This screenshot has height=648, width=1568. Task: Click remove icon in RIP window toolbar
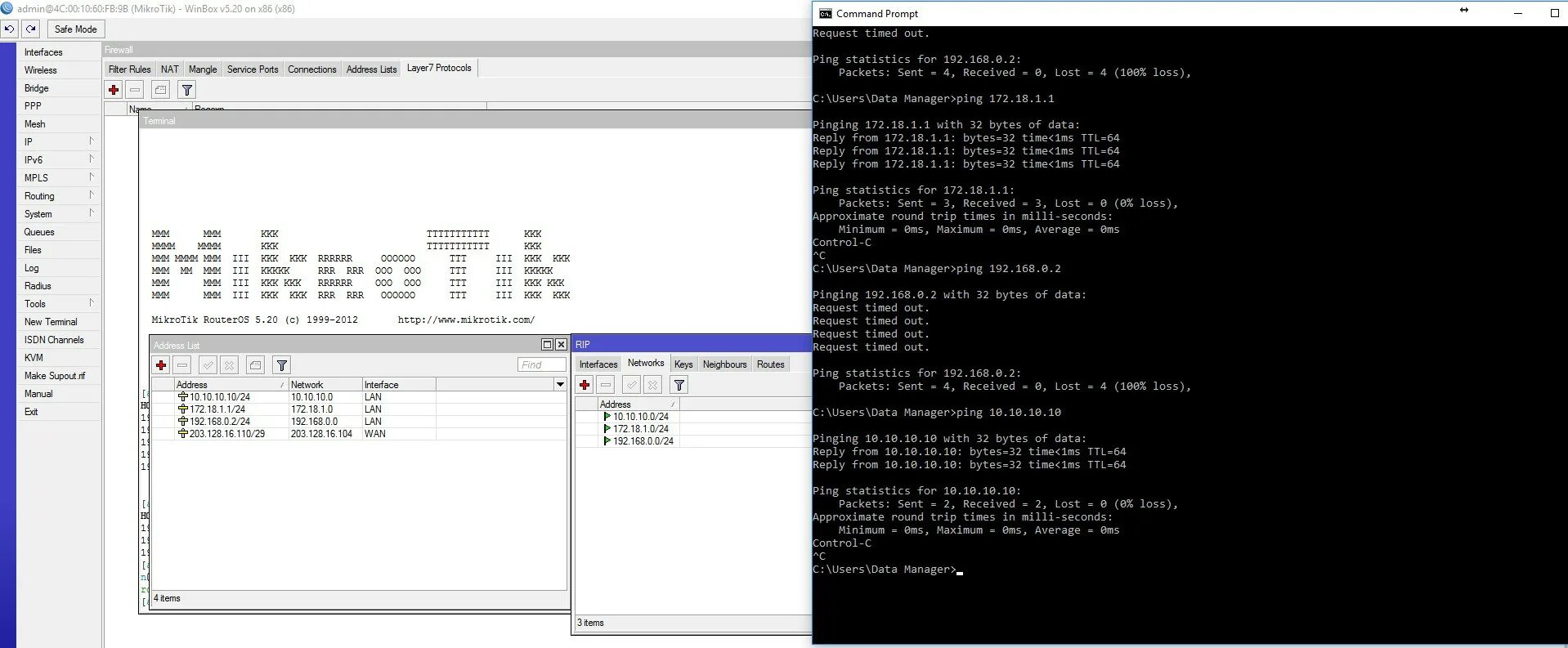606,385
